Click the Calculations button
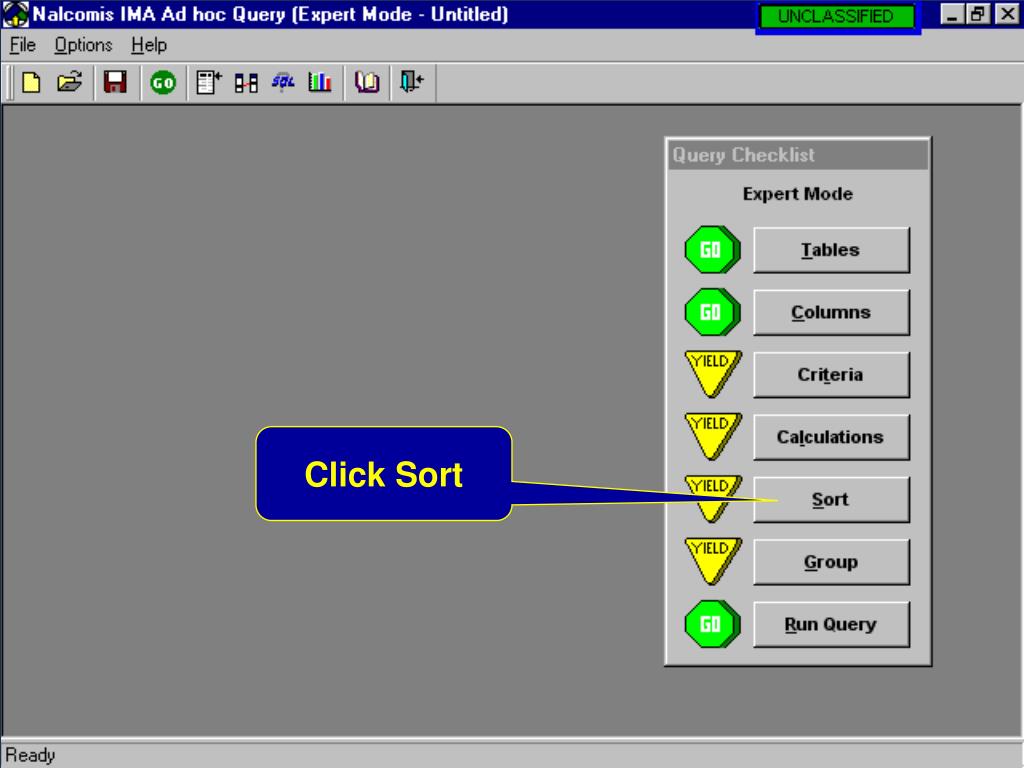This screenshot has width=1024, height=768. pyautogui.click(x=831, y=437)
